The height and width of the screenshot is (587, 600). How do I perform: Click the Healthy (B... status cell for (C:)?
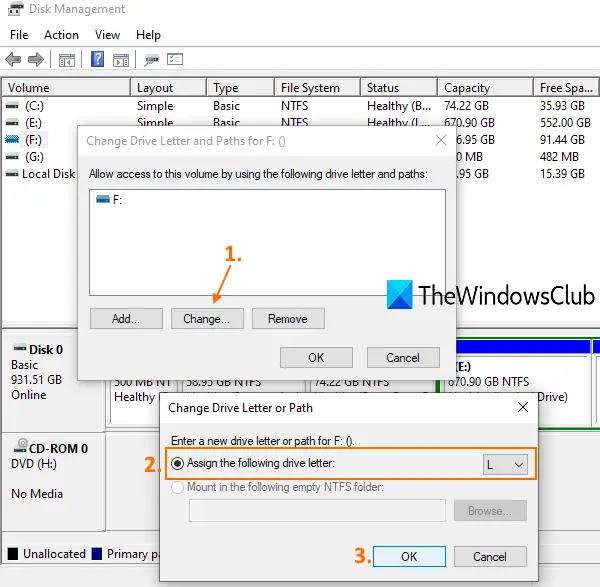[399, 106]
